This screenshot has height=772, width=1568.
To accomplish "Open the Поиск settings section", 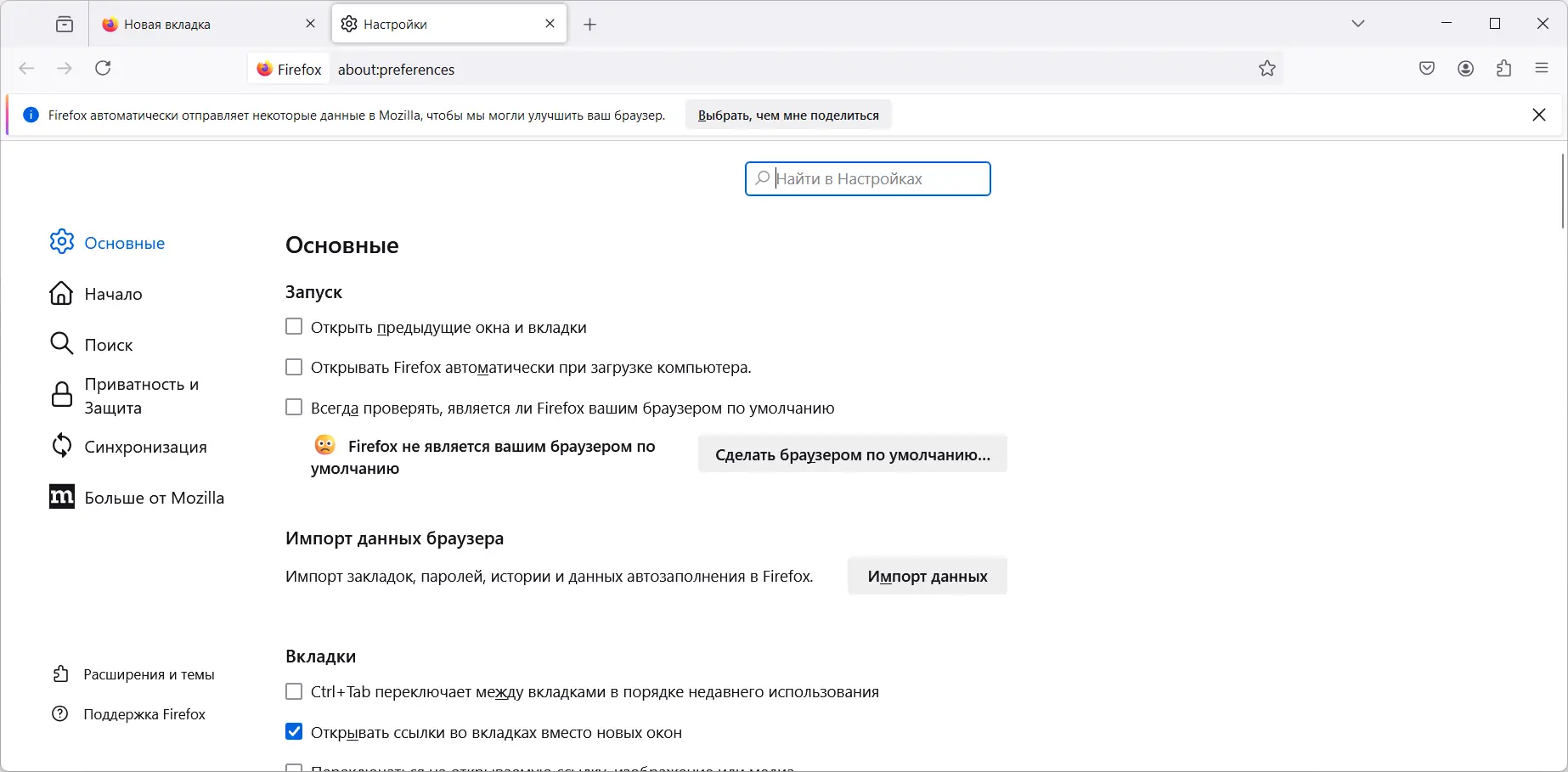I will click(108, 344).
